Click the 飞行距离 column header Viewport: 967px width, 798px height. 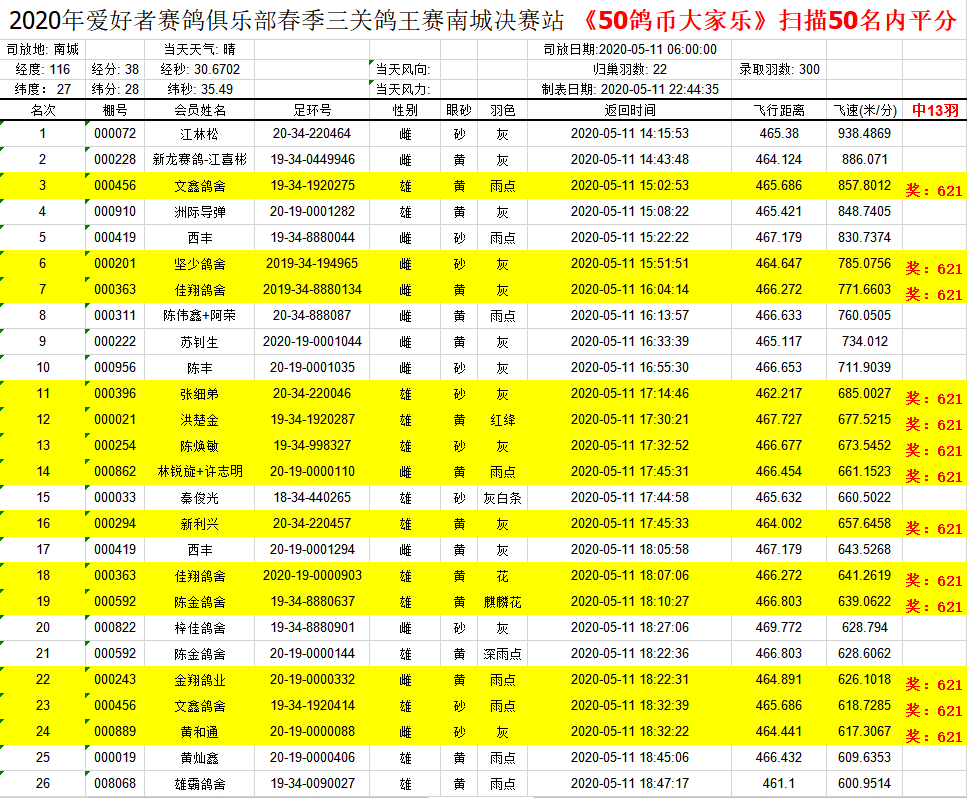coord(779,110)
